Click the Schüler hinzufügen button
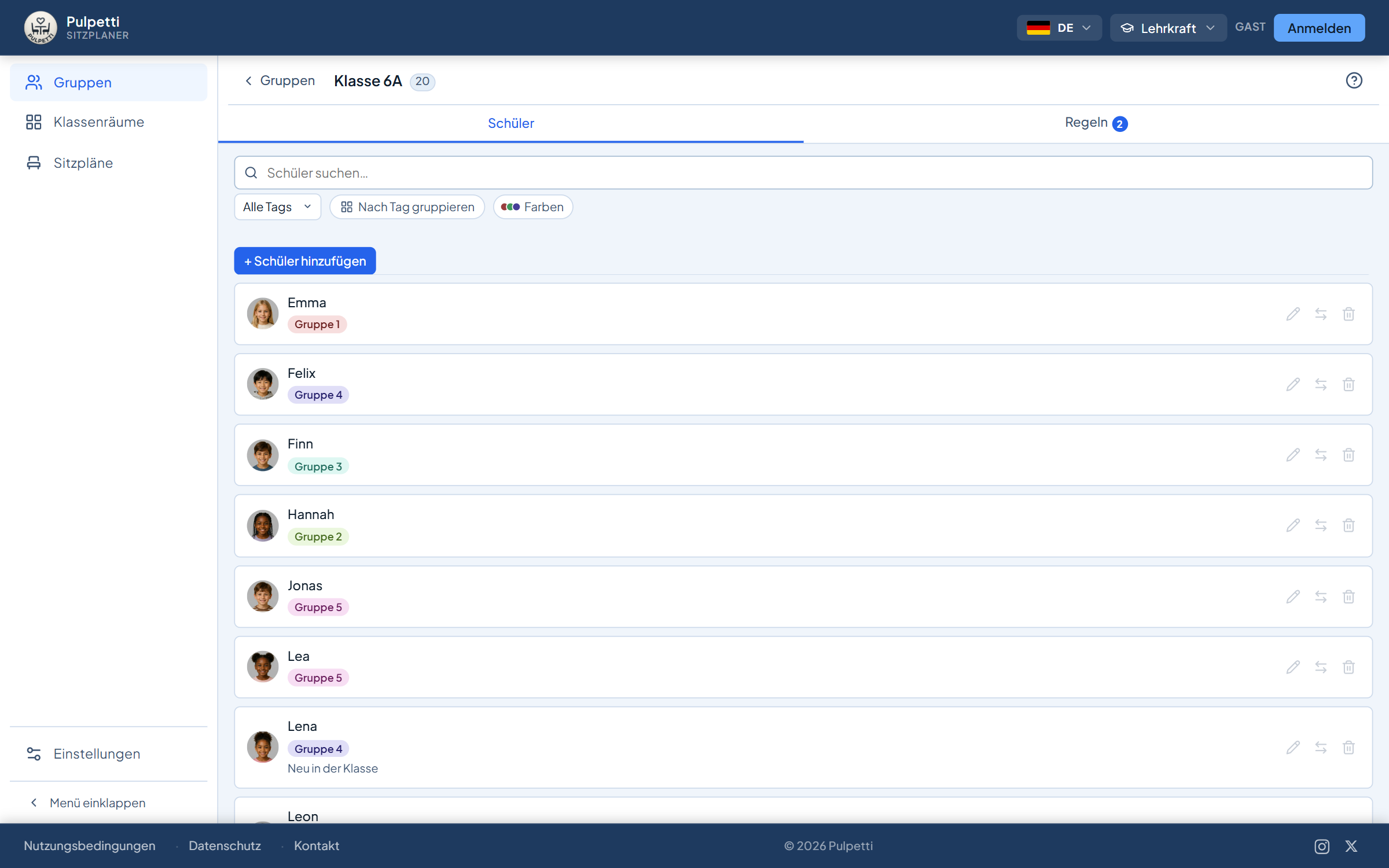 [305, 261]
